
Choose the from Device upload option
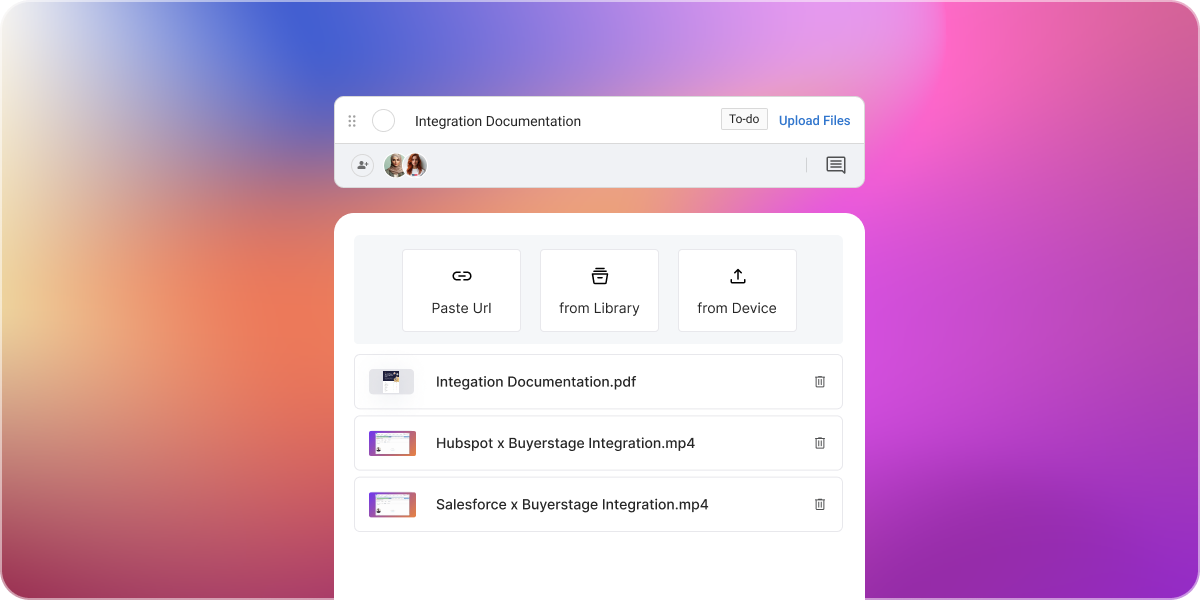(x=737, y=290)
